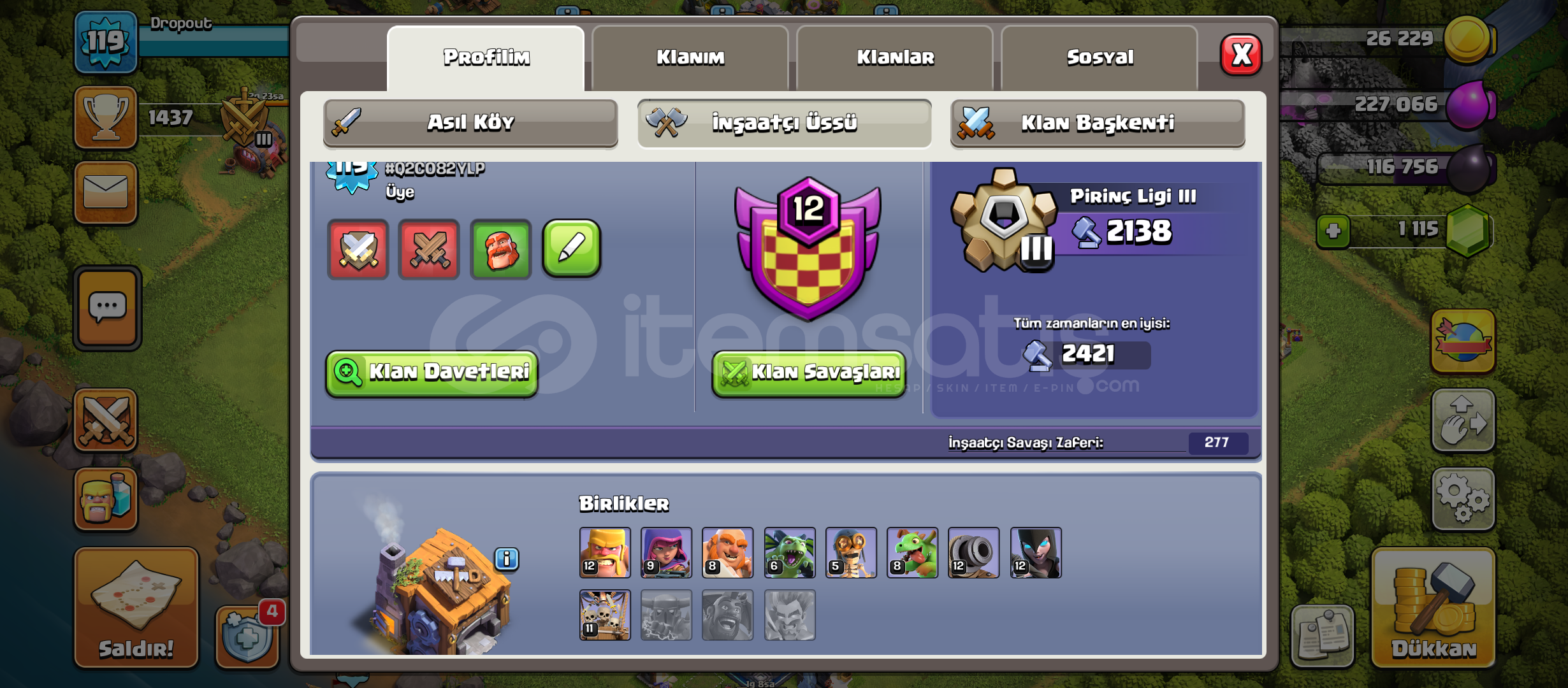Screen dimensions: 1568x688
Task: Click the Saldır! attack button
Action: coord(136,608)
